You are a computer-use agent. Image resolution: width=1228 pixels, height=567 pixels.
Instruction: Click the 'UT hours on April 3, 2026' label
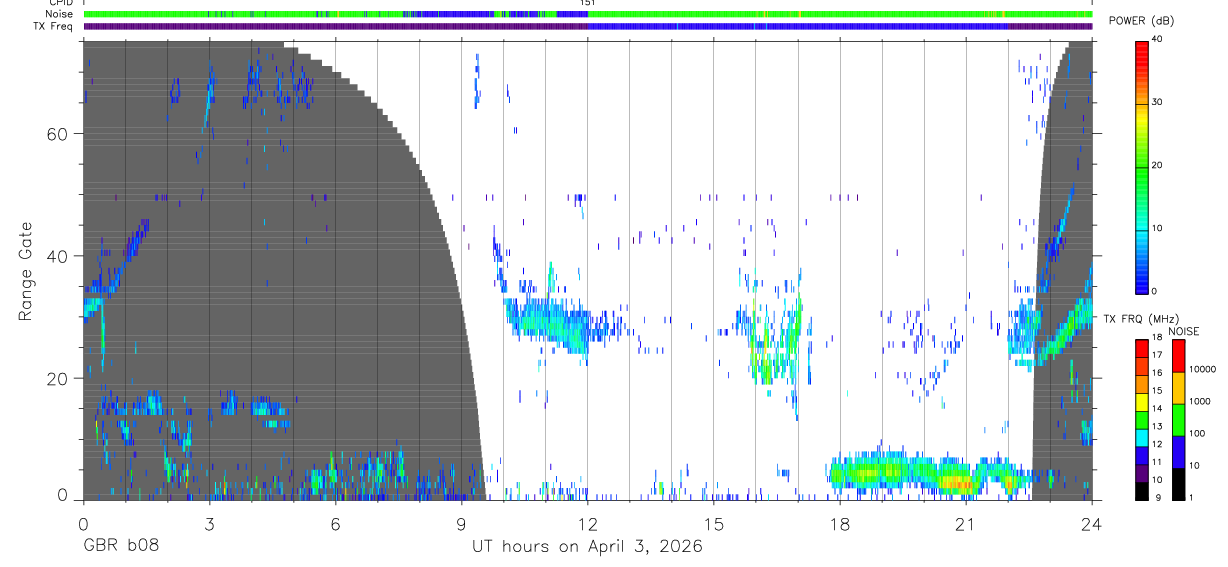click(587, 547)
